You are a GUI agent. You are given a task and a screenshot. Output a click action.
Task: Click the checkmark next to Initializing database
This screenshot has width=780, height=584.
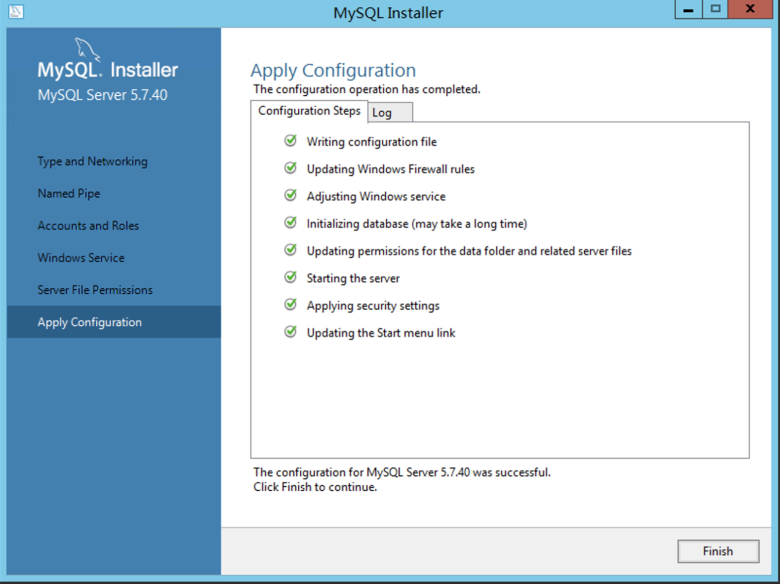290,223
